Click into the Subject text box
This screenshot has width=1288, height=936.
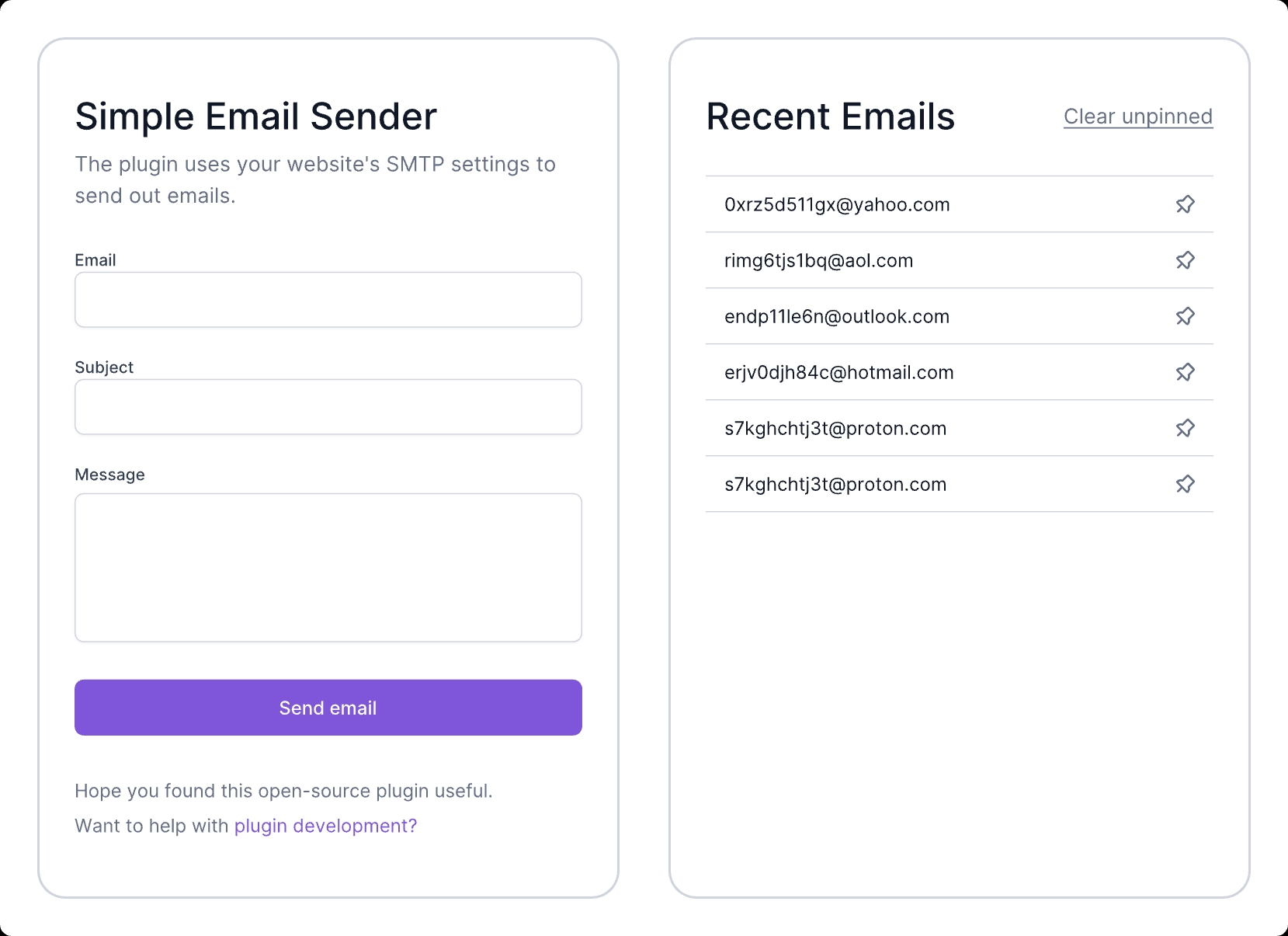coord(328,407)
